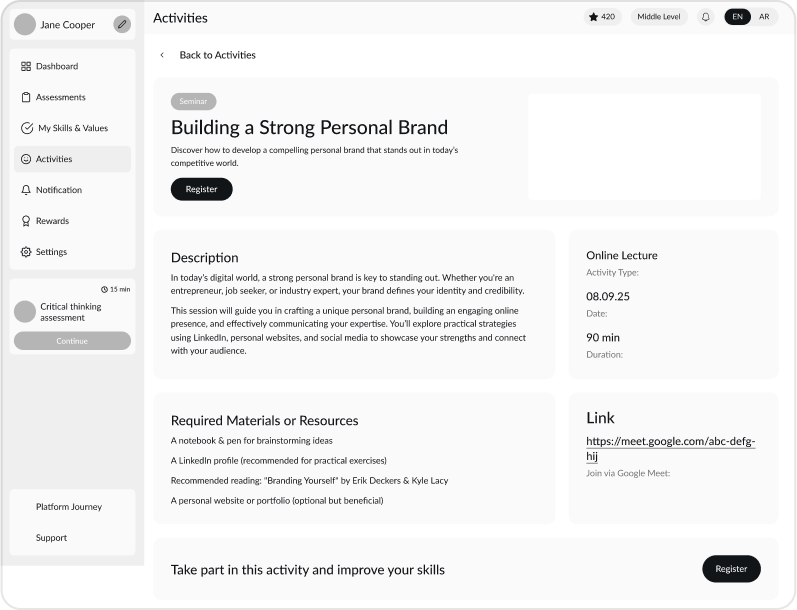Click the pencil edit profile icon
797x610 pixels.
122,25
